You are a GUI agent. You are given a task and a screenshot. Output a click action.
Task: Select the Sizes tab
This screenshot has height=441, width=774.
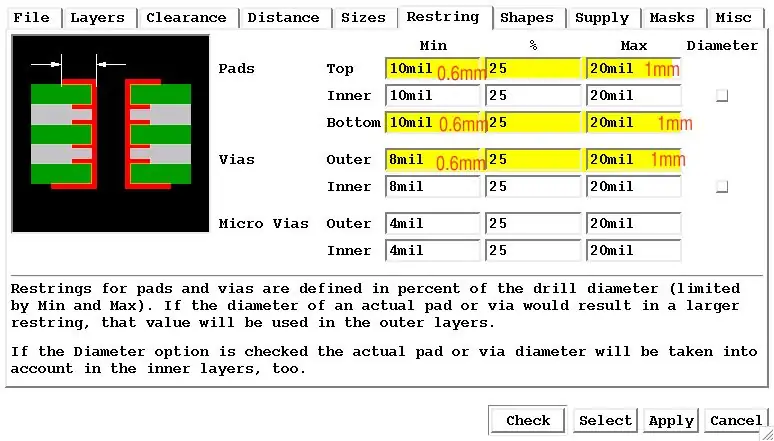pos(365,18)
